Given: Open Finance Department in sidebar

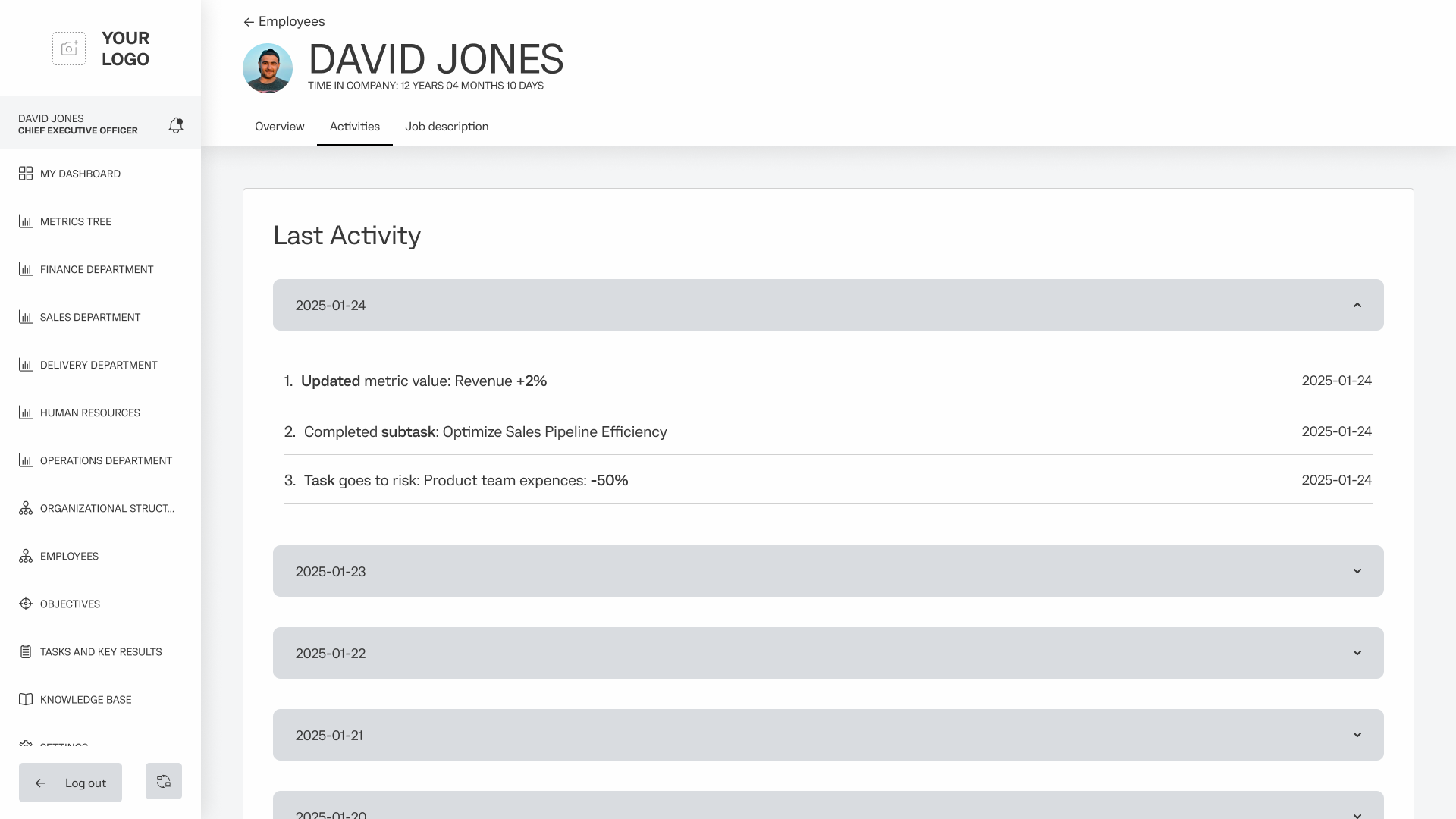Looking at the screenshot, I should click(x=96, y=269).
